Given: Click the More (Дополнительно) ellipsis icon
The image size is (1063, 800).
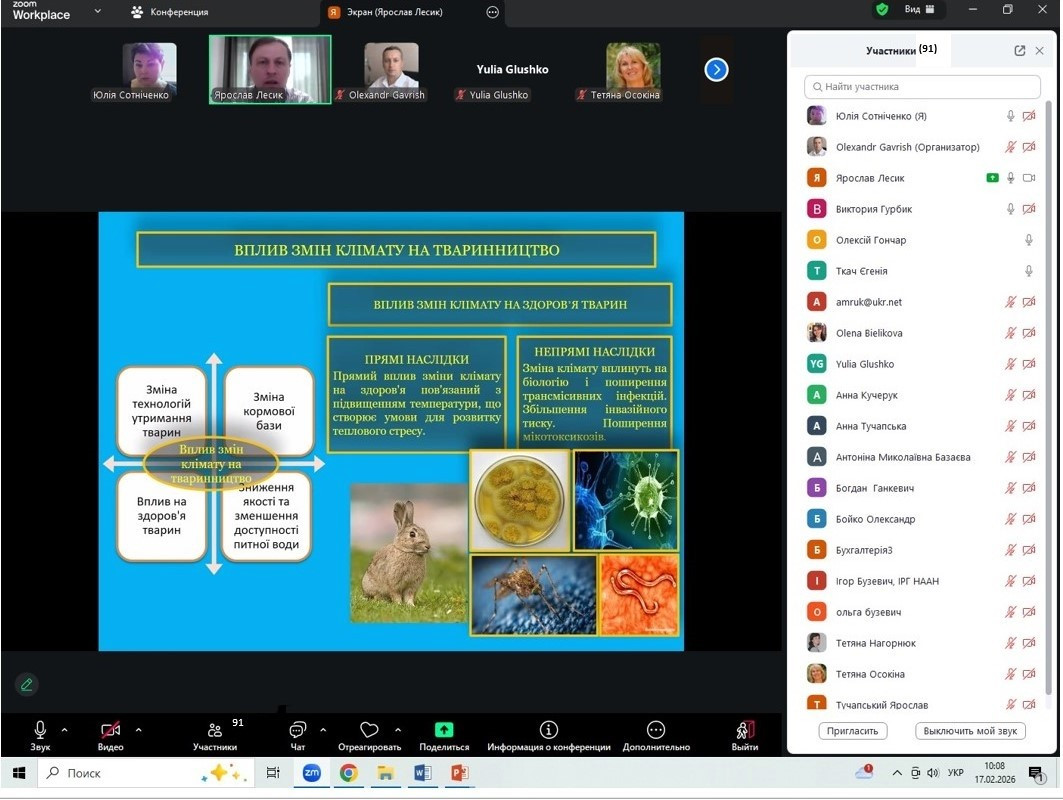Looking at the screenshot, I should (656, 730).
